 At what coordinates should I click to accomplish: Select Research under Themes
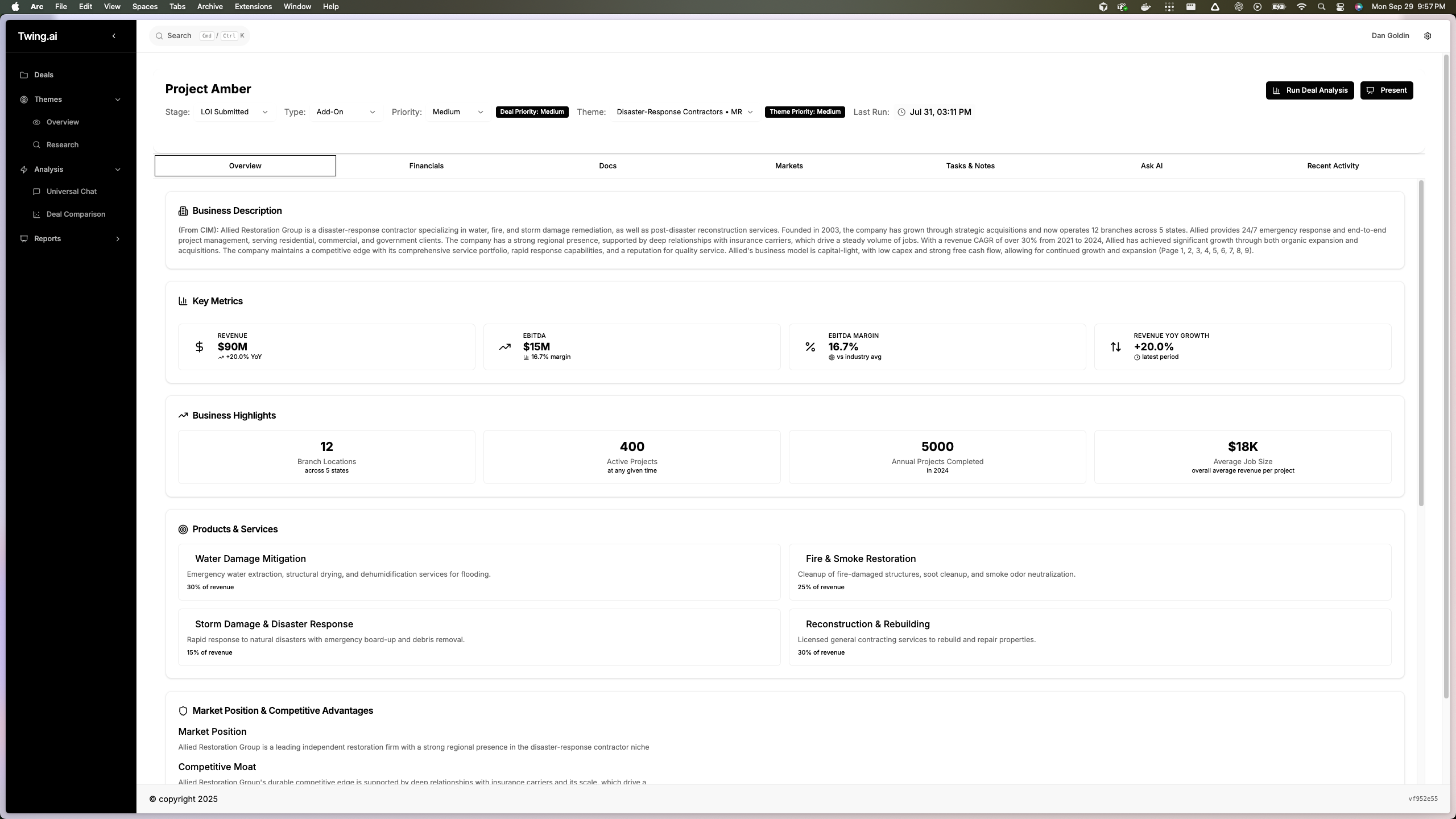(63, 144)
